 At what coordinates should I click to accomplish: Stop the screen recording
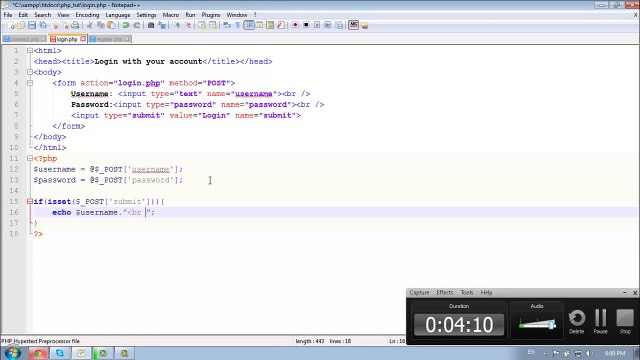pos(625,322)
